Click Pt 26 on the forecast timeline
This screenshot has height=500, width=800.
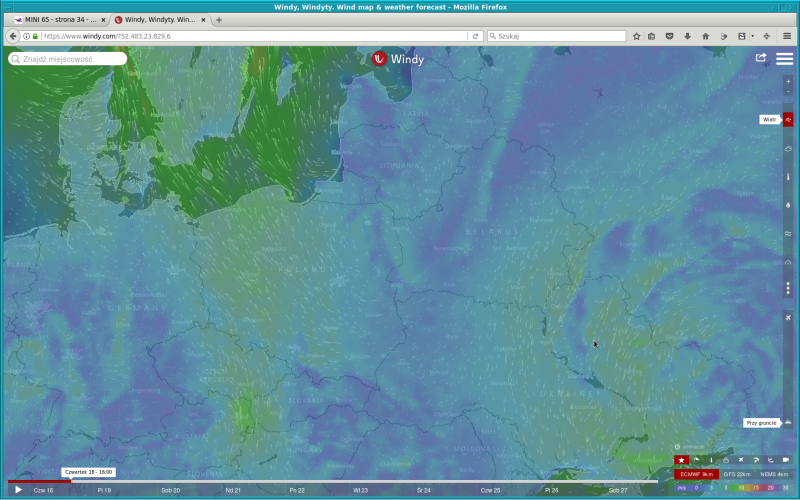tap(551, 491)
